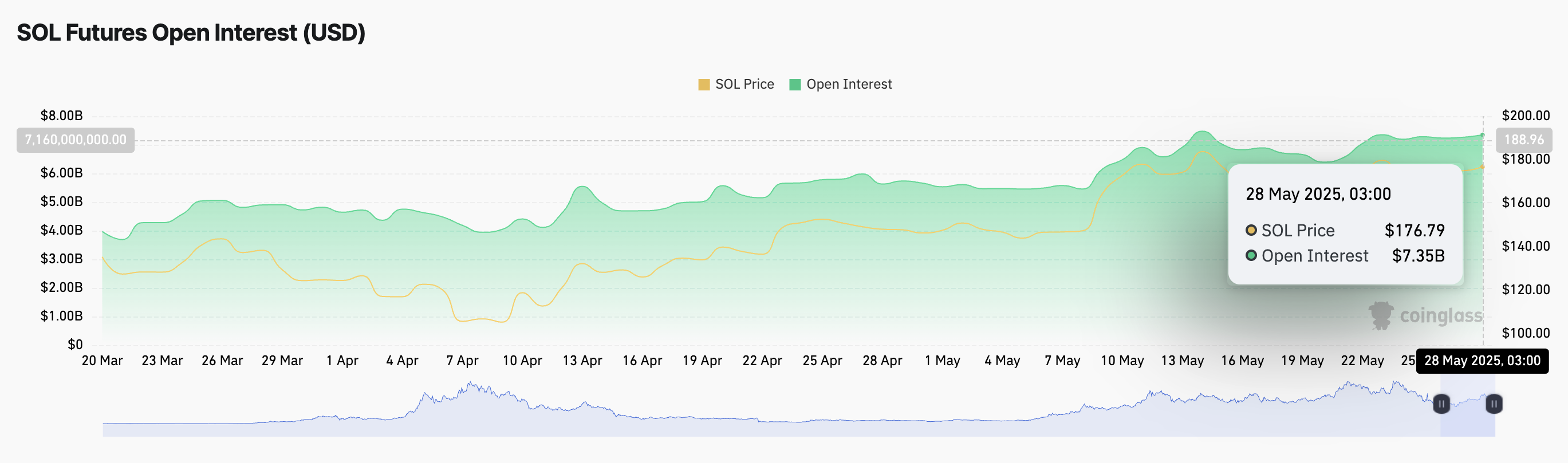The image size is (1568, 463).
Task: Toggle the SOL Price series legend label
Action: [744, 85]
